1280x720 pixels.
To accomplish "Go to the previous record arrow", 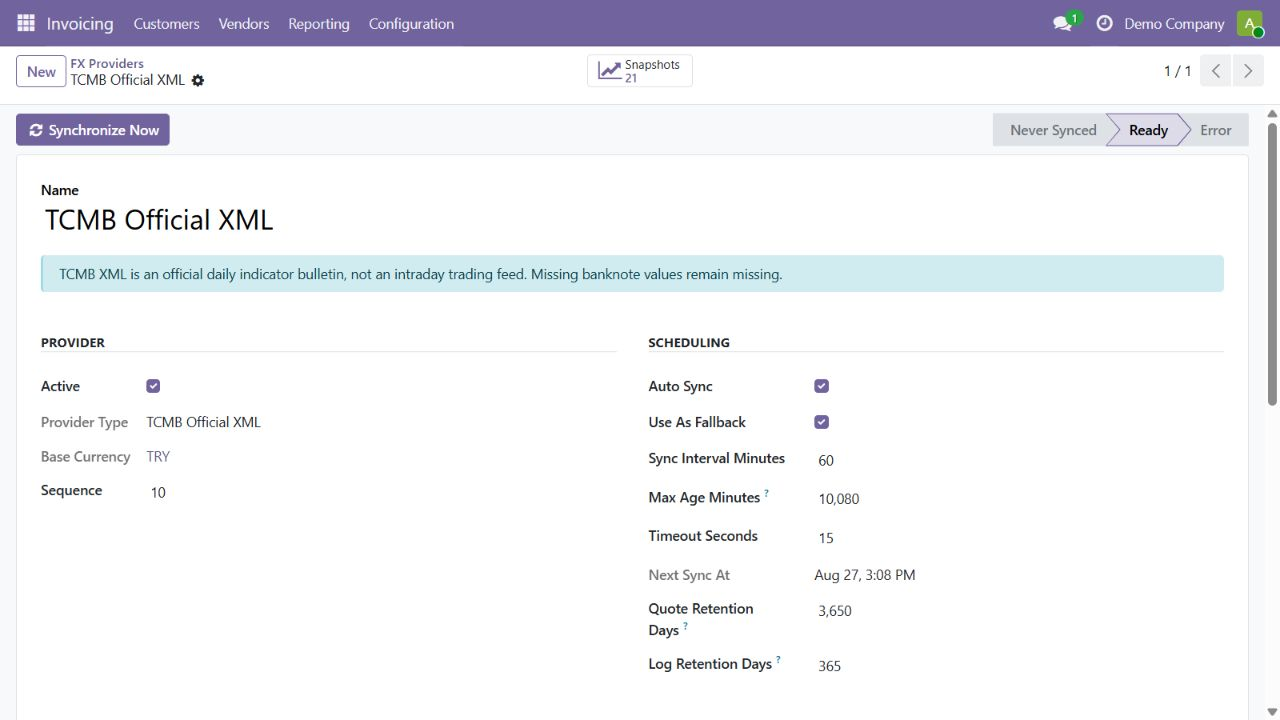I will 1216,71.
